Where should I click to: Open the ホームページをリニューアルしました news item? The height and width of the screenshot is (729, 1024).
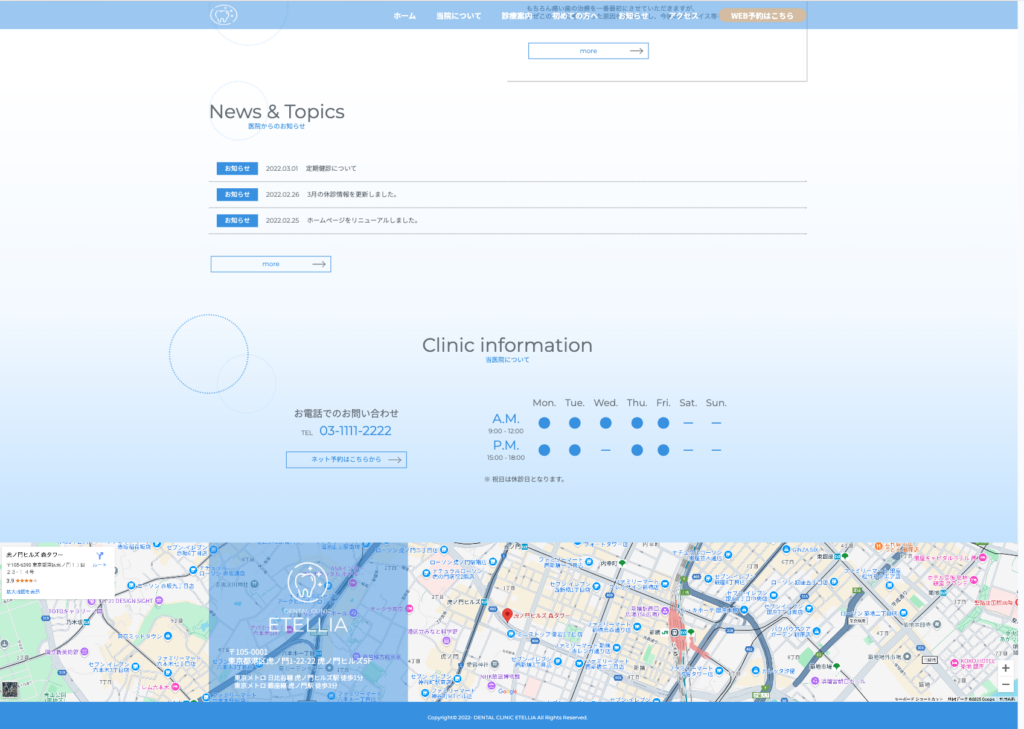[x=362, y=220]
